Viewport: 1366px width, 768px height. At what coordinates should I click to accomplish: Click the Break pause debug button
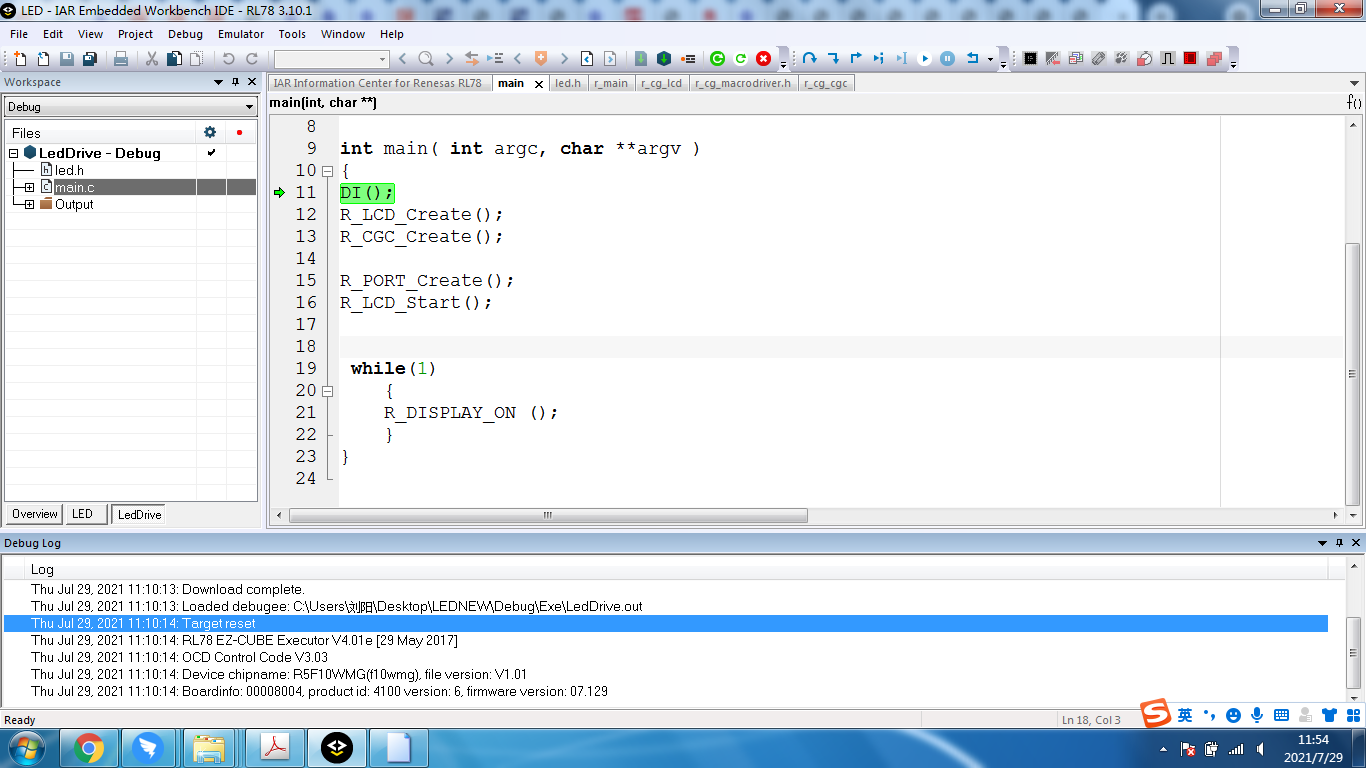coord(947,59)
